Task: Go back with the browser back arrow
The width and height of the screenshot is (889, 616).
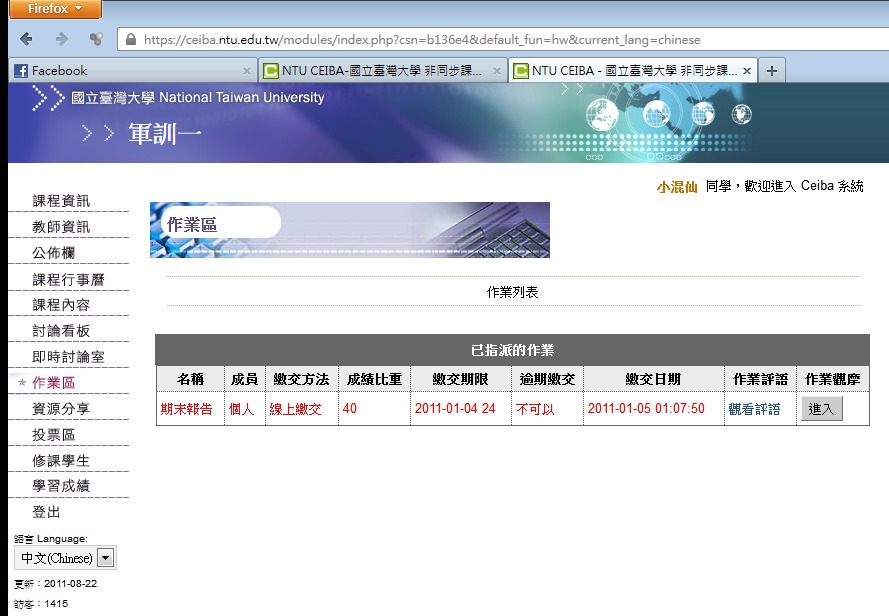Action: pos(26,39)
